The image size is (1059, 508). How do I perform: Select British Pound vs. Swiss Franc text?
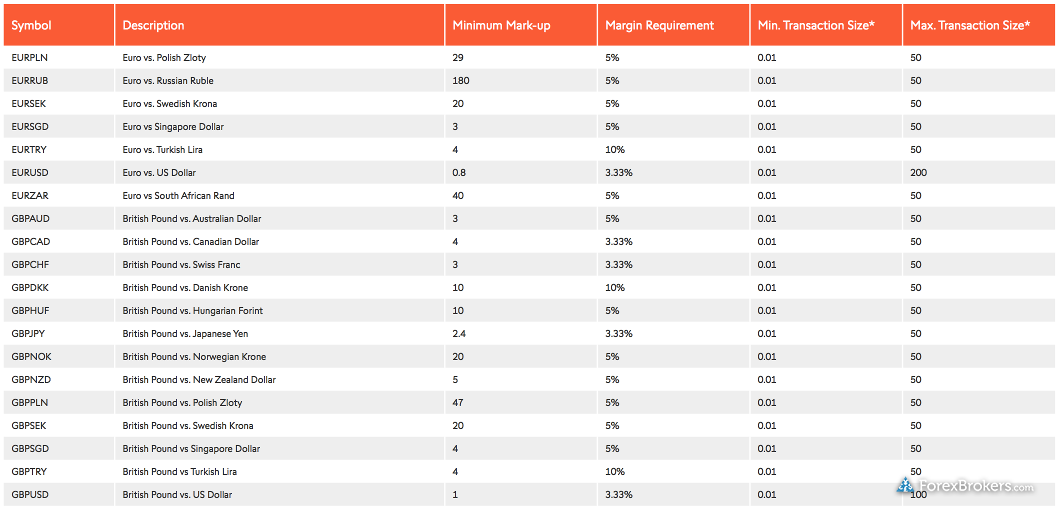[181, 265]
